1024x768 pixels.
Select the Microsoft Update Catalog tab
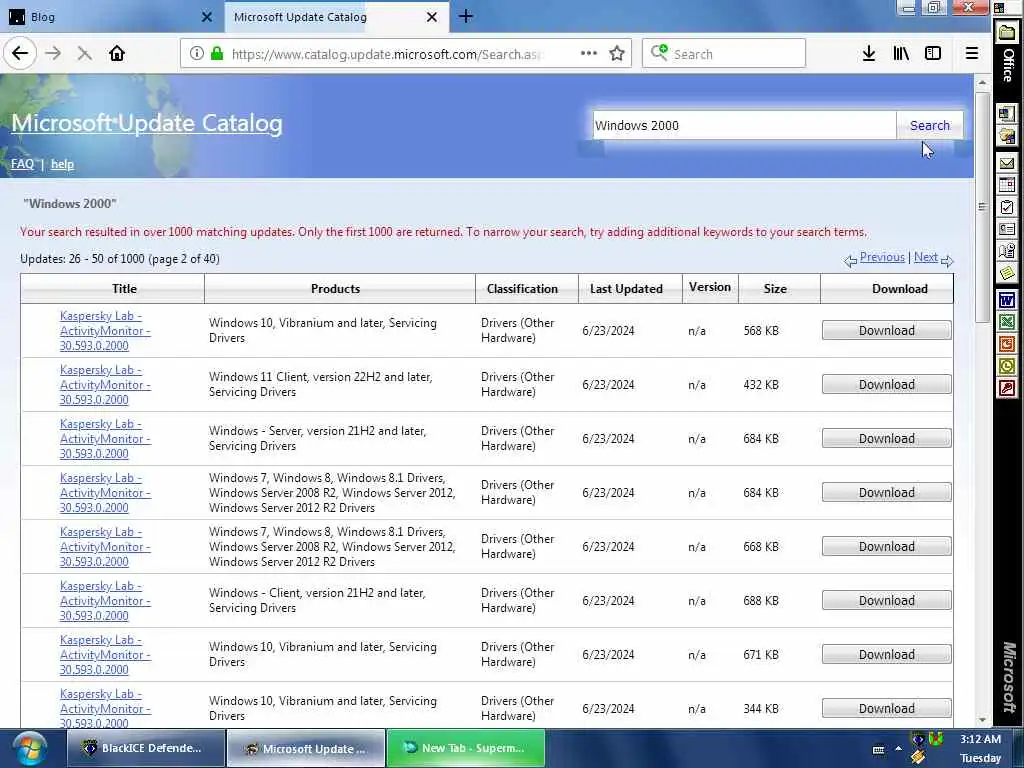pos(336,17)
